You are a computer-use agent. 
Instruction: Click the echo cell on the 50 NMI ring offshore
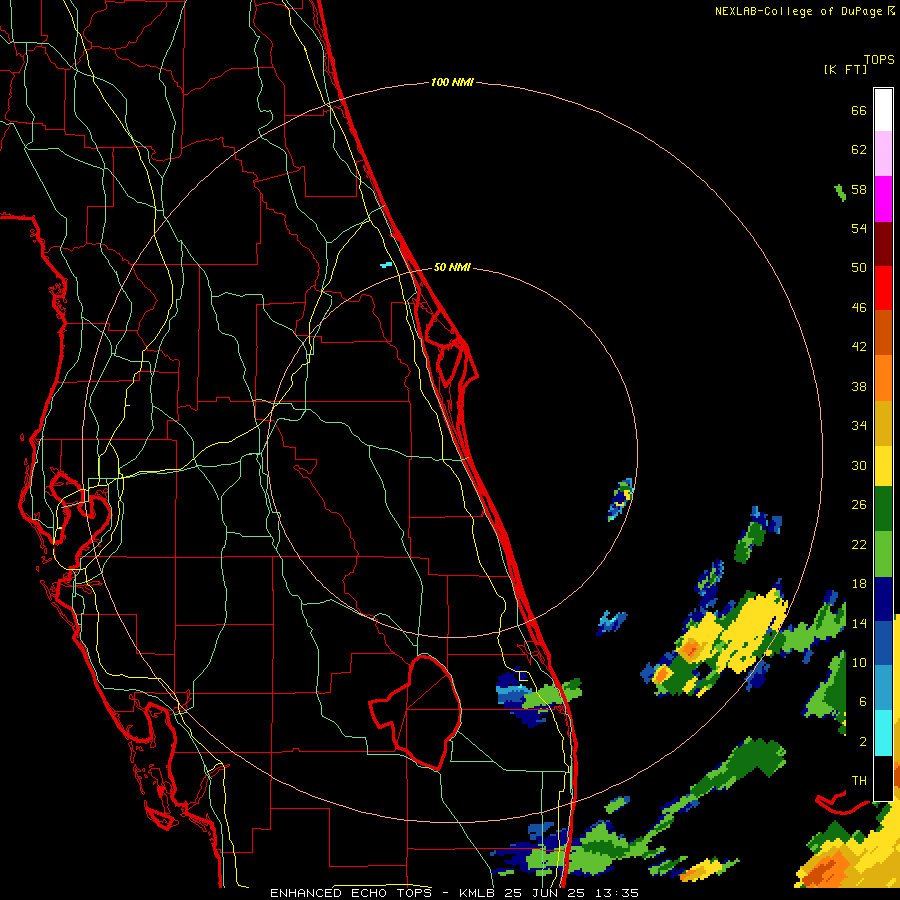620,499
